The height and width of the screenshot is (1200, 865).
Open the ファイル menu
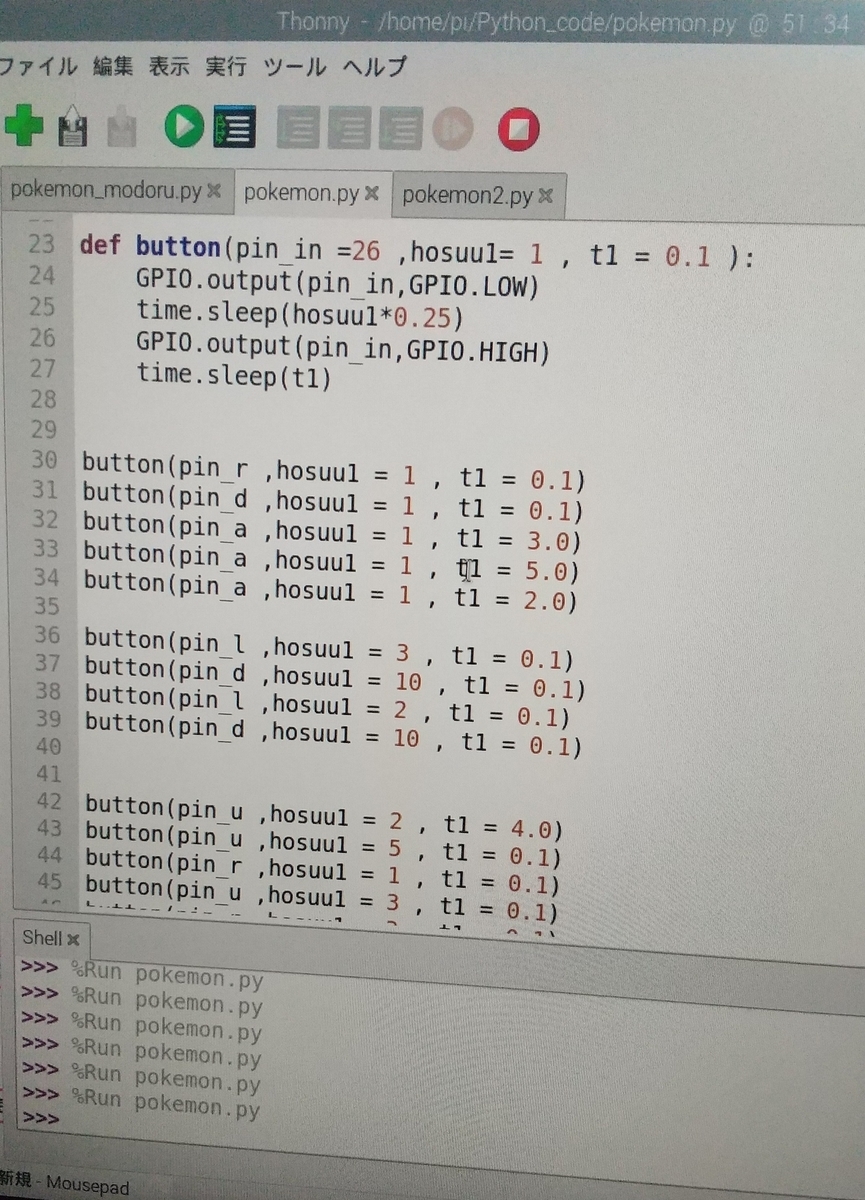38,67
